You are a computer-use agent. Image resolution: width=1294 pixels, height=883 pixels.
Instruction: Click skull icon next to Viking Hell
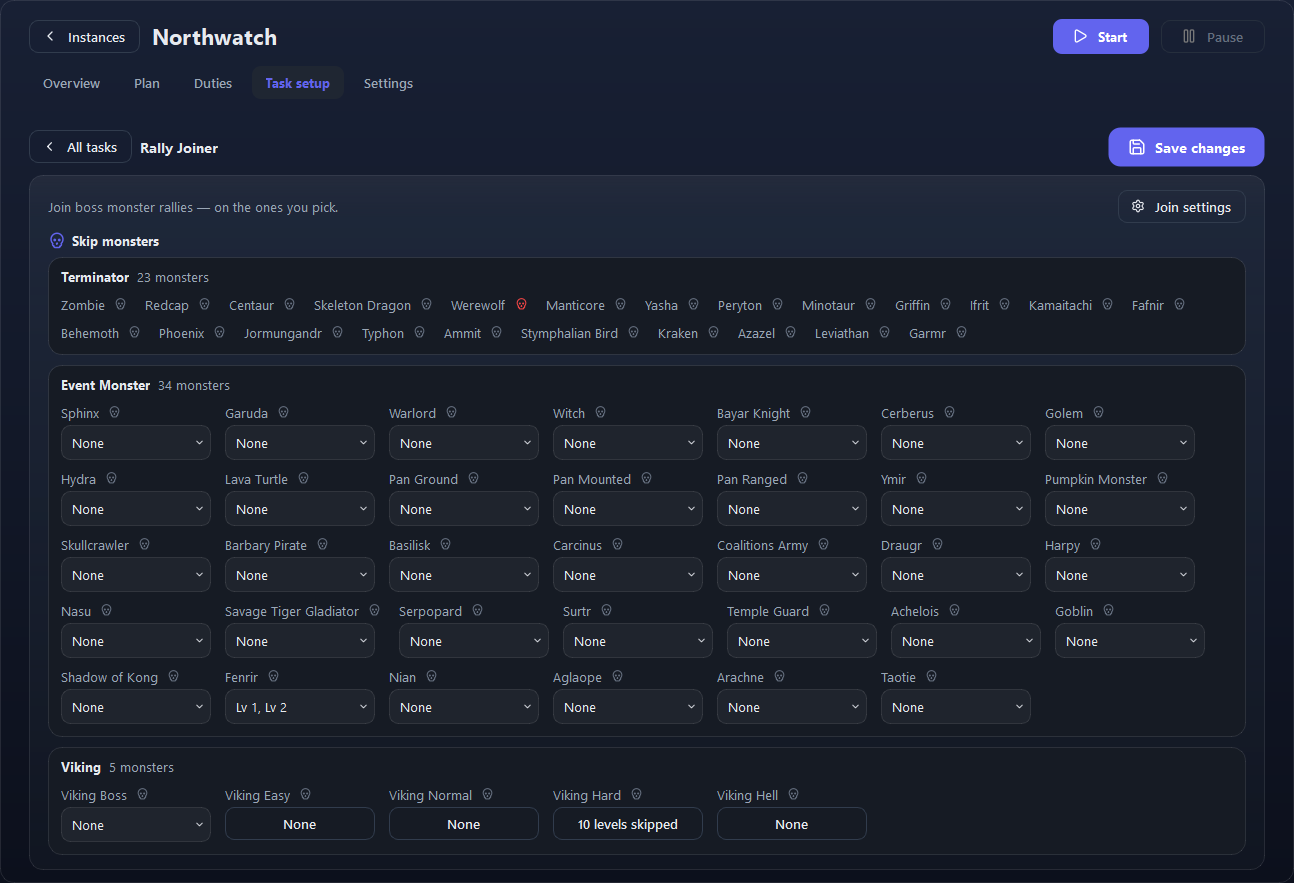click(x=793, y=795)
